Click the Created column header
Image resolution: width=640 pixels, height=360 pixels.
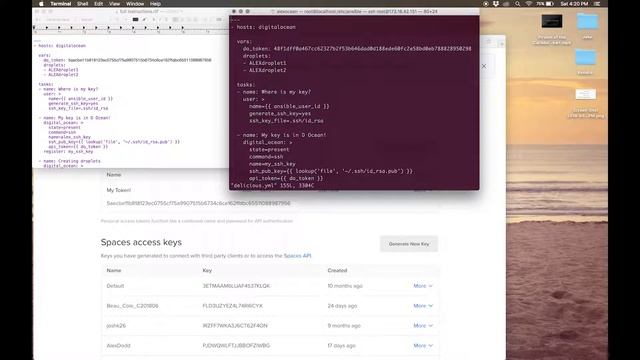click(337, 270)
